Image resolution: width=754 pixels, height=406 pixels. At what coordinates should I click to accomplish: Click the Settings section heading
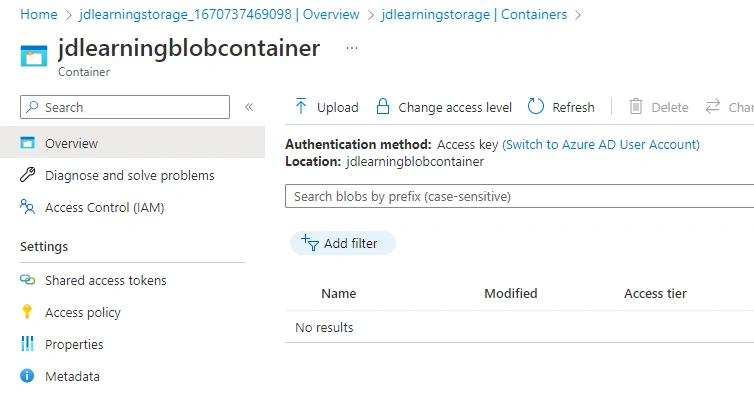tap(44, 246)
